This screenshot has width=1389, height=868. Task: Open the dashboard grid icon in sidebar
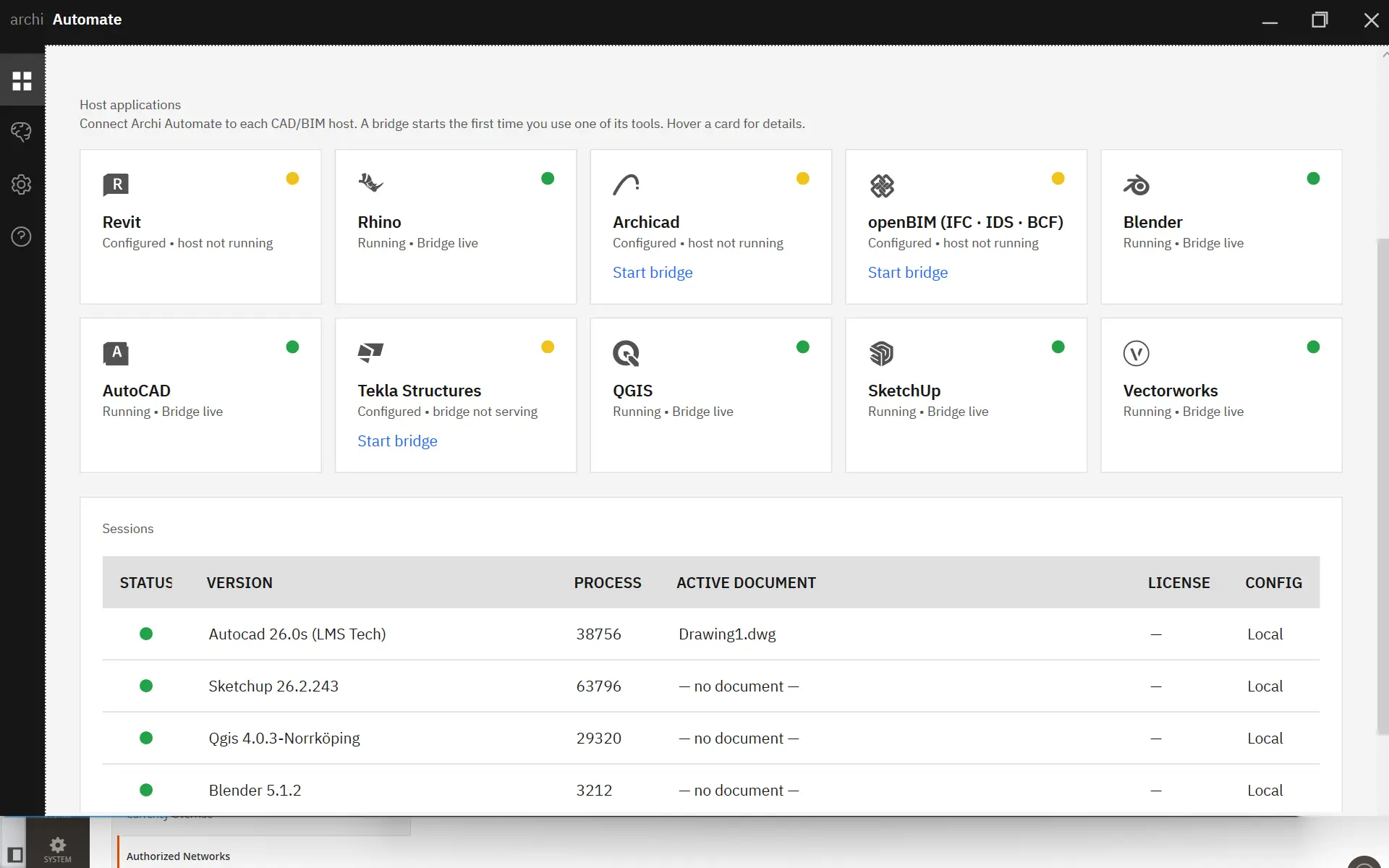pyautogui.click(x=22, y=80)
